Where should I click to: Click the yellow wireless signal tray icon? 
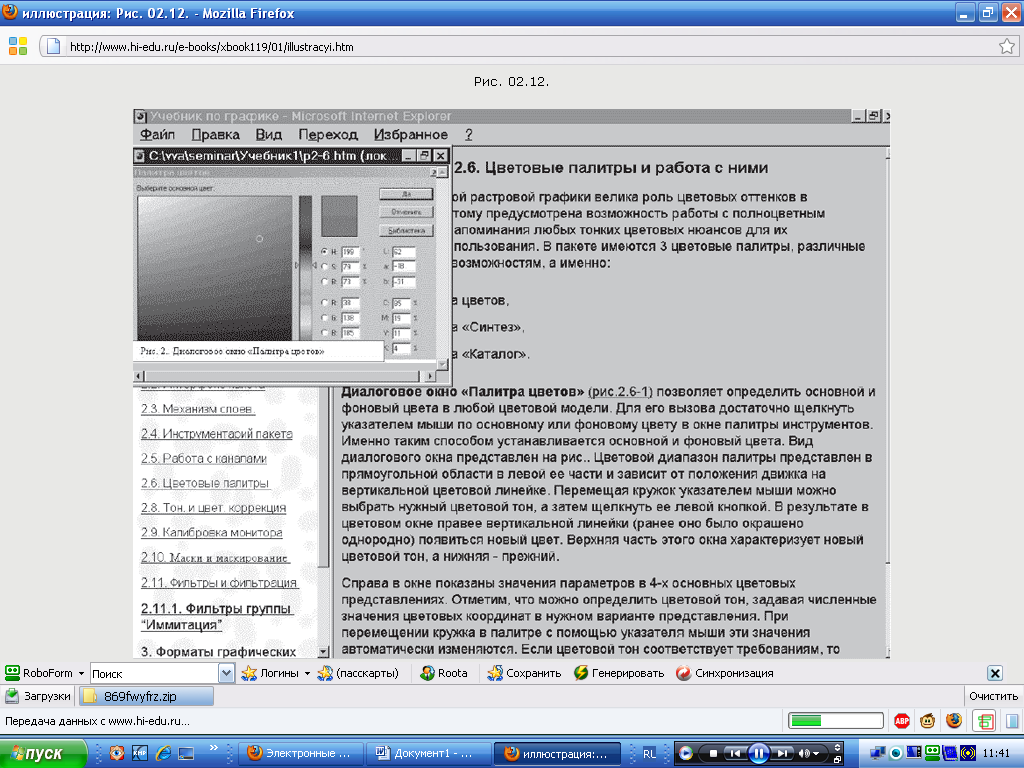[x=968, y=753]
